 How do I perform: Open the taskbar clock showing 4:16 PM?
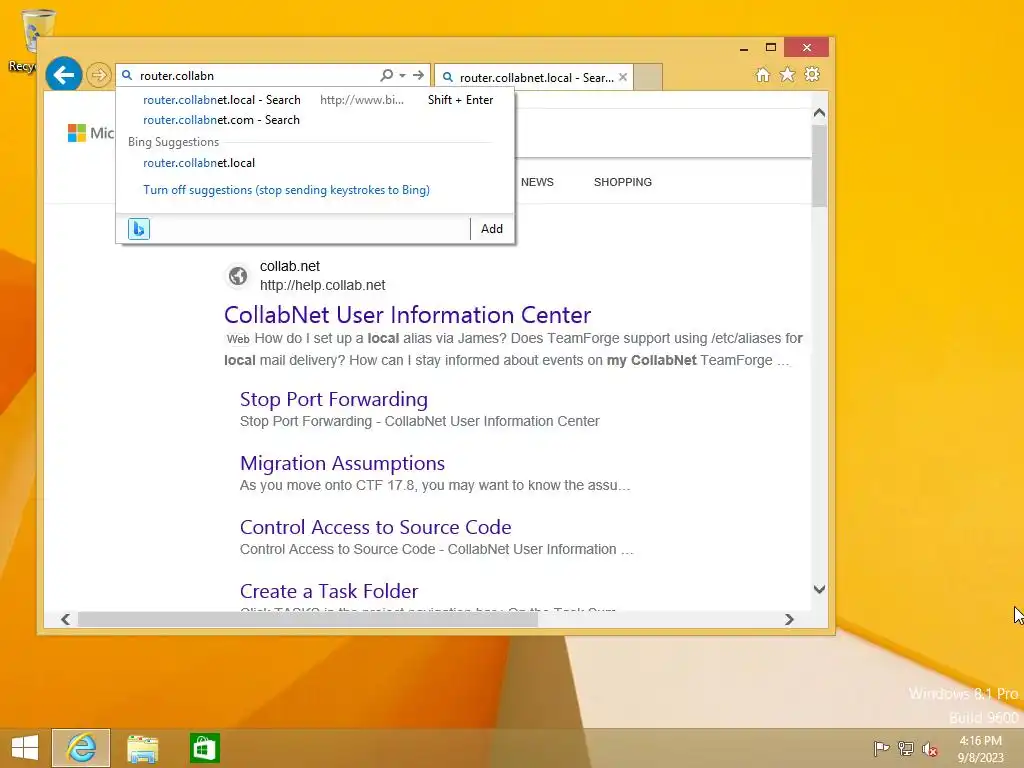coord(980,749)
